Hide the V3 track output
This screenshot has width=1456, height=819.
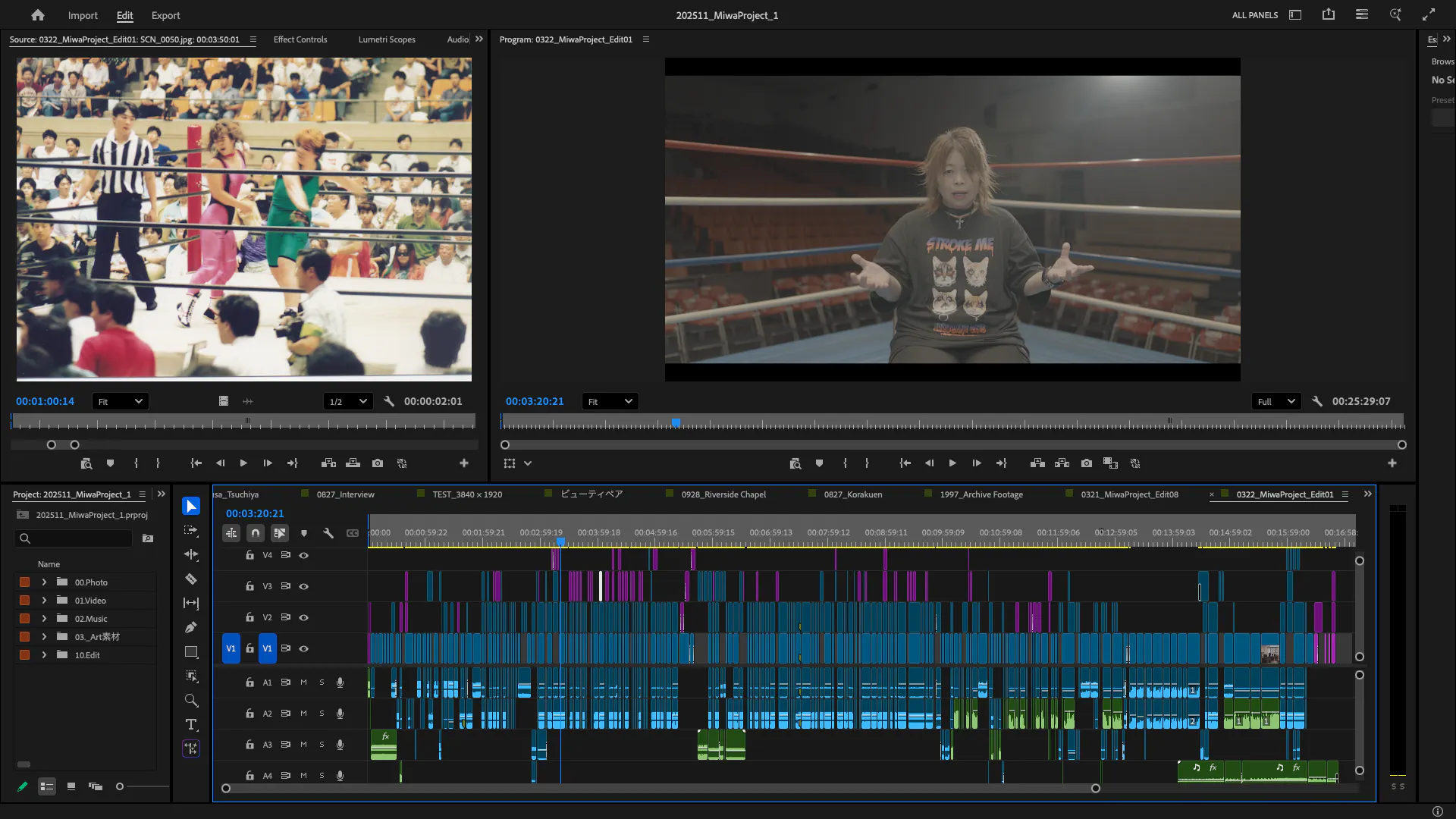point(304,586)
